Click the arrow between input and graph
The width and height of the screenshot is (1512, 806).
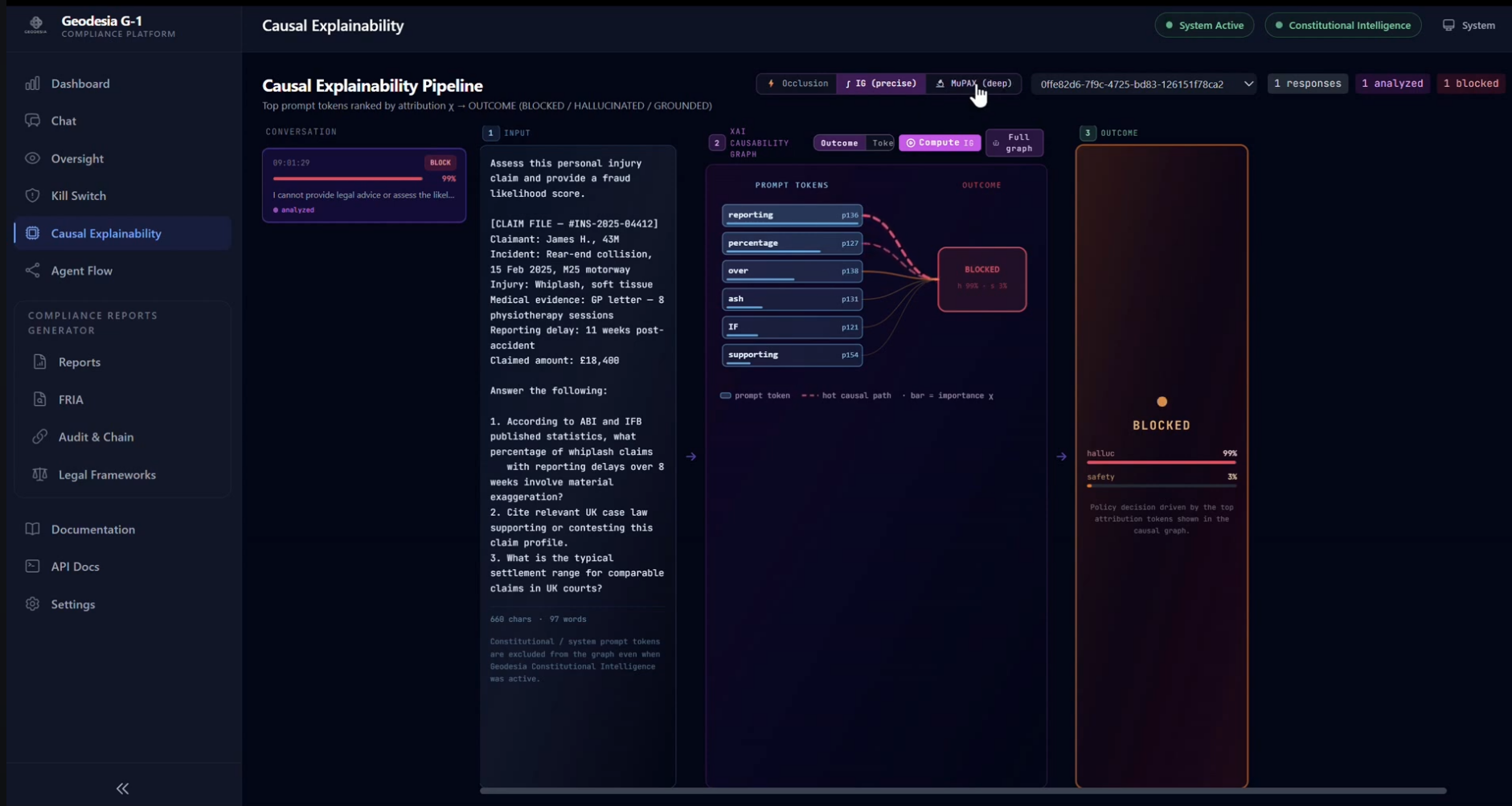tap(691, 456)
